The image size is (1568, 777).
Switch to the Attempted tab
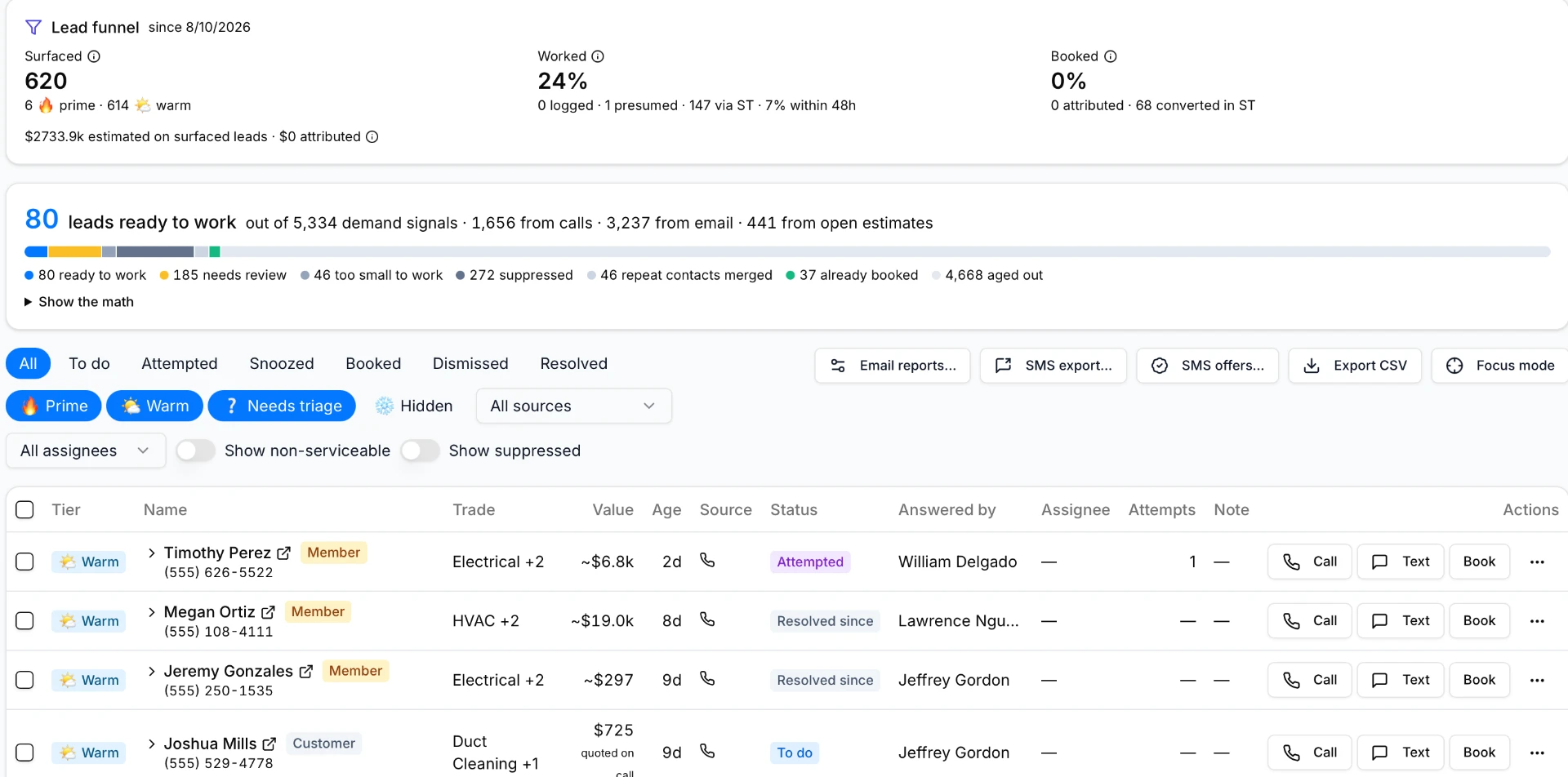click(x=180, y=363)
